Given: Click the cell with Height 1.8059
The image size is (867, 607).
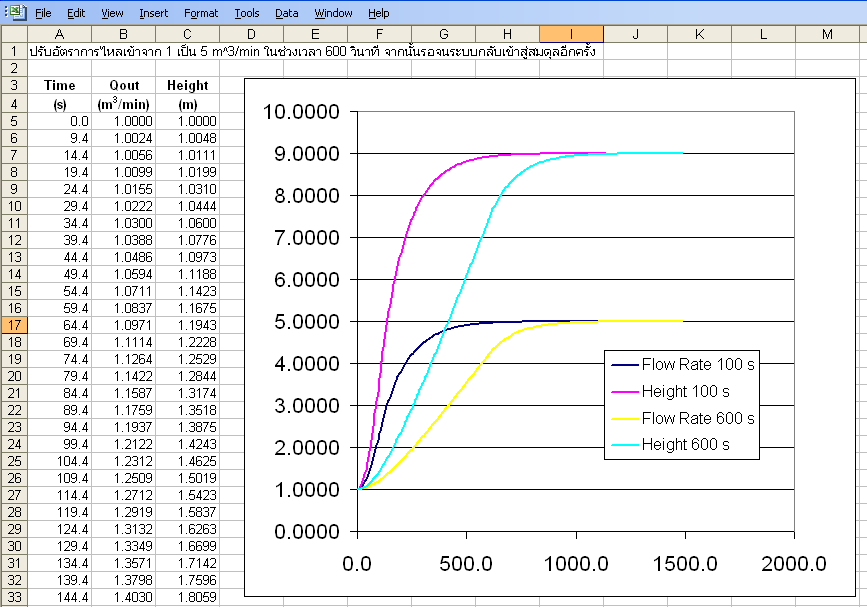Looking at the screenshot, I should [x=187, y=598].
